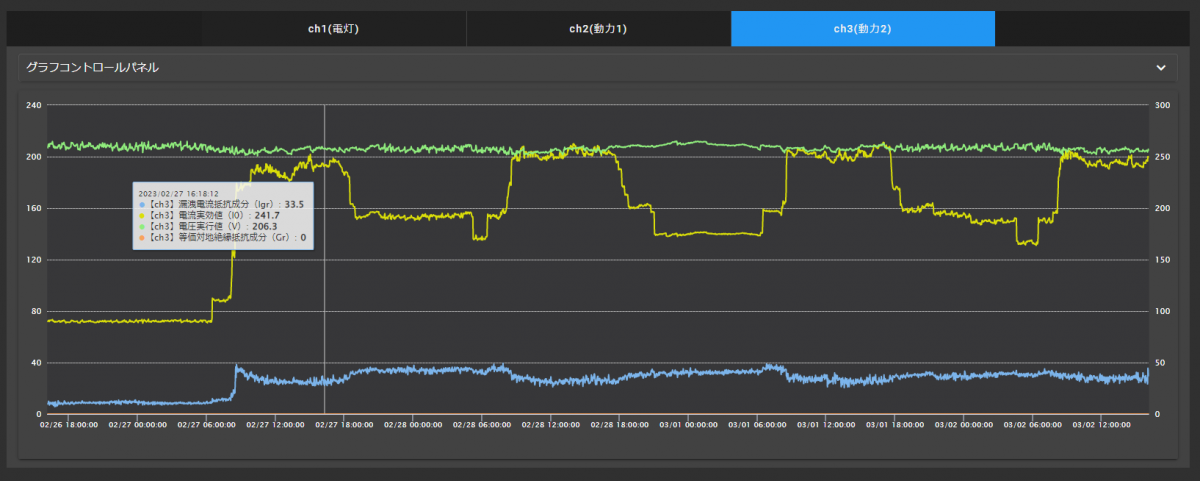Image resolution: width=1200 pixels, height=481 pixels.
Task: Click the 02/27 18:00:00 x-axis label
Action: point(343,424)
